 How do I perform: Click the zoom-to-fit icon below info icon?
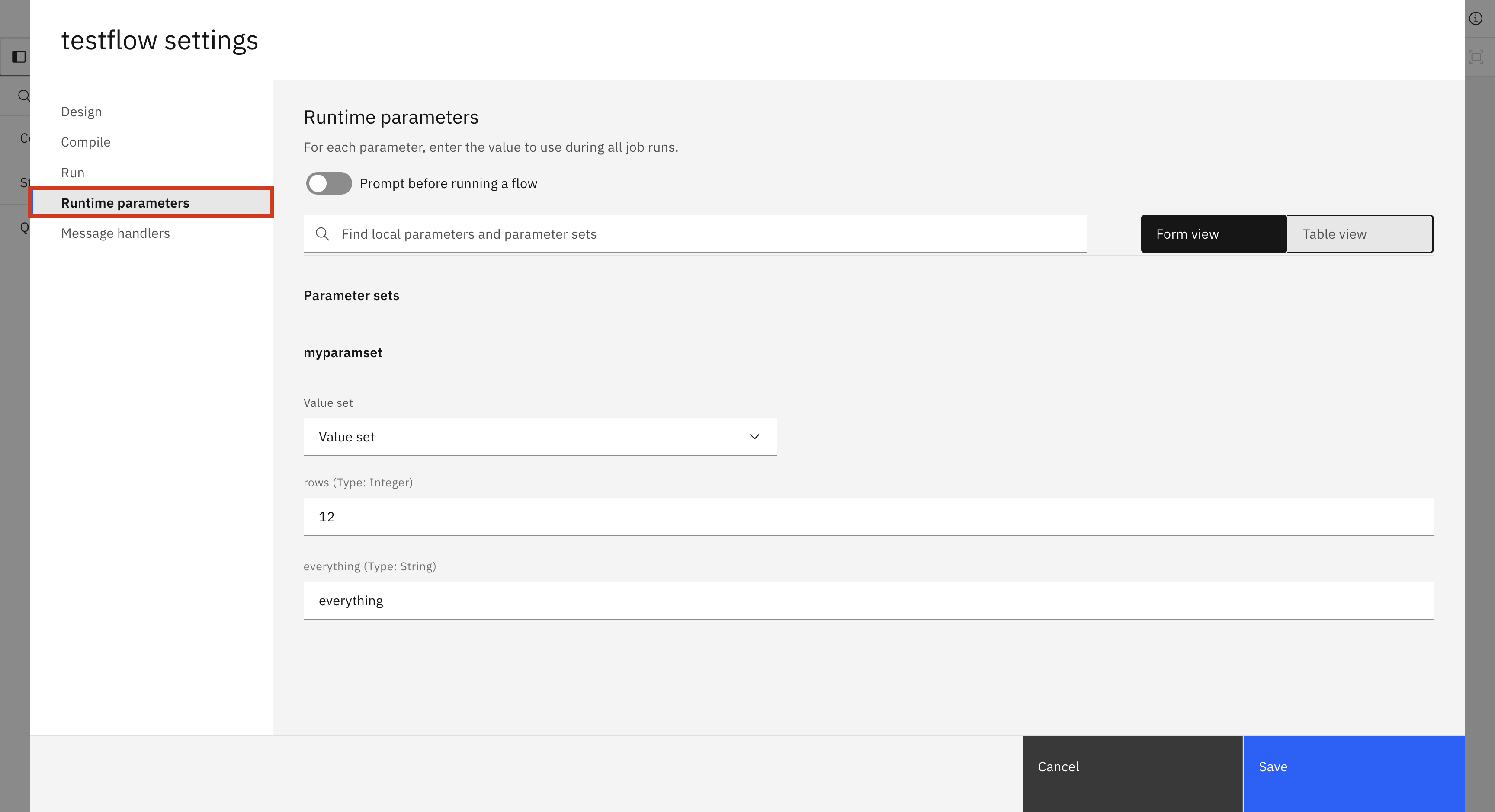point(1475,57)
